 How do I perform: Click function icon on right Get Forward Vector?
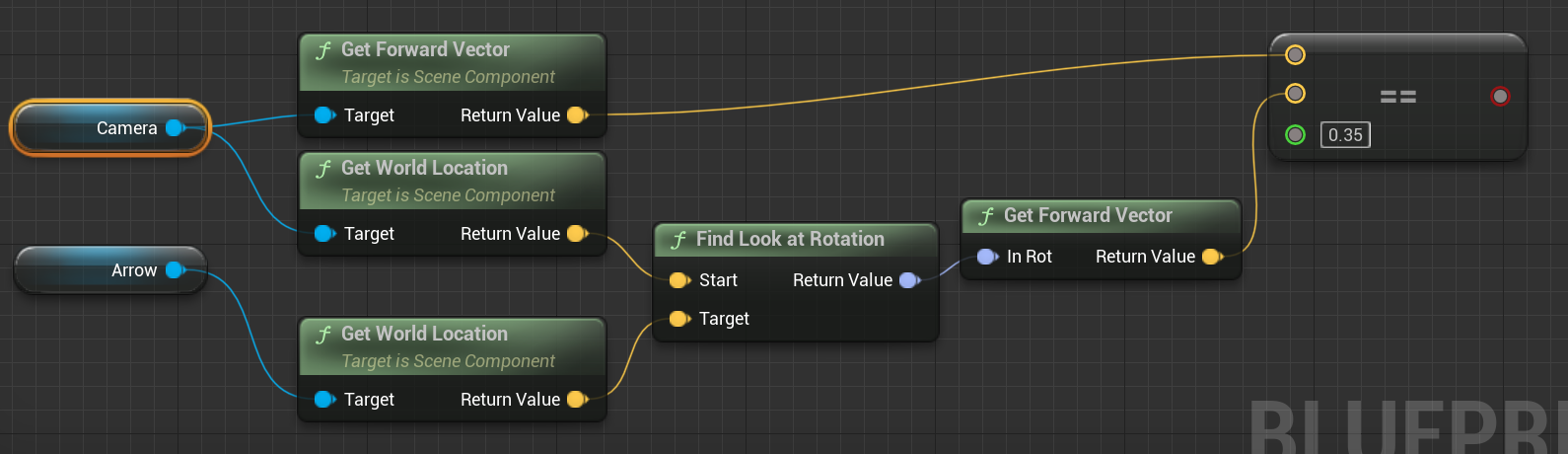point(986,216)
